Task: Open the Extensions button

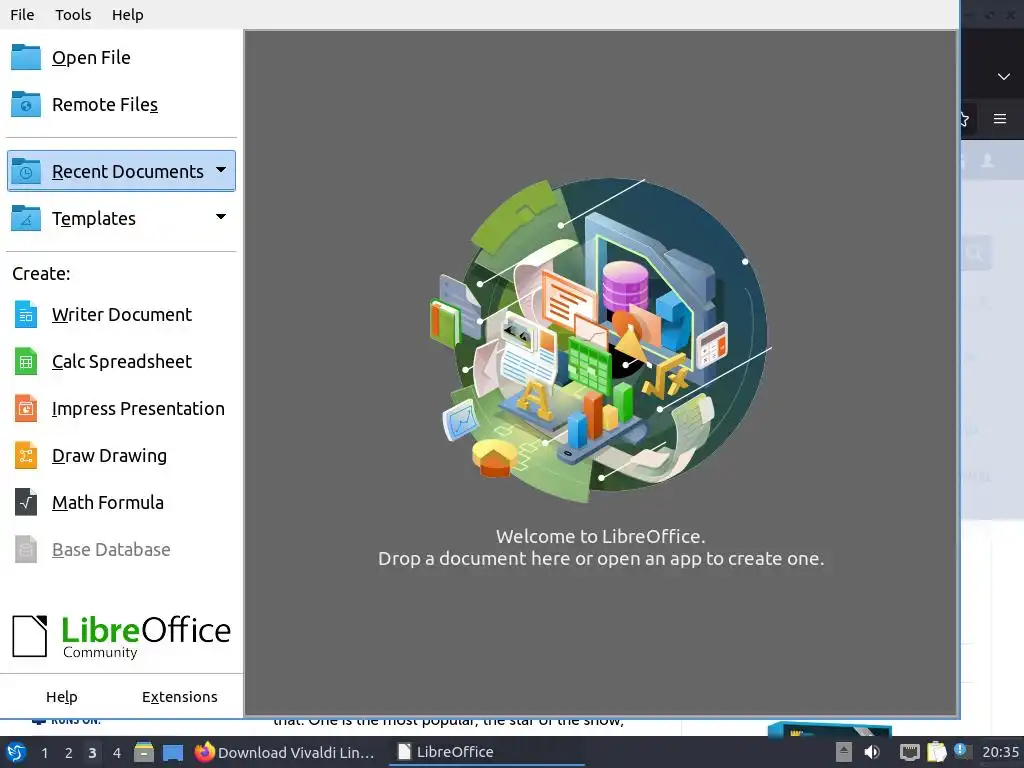Action: [180, 697]
